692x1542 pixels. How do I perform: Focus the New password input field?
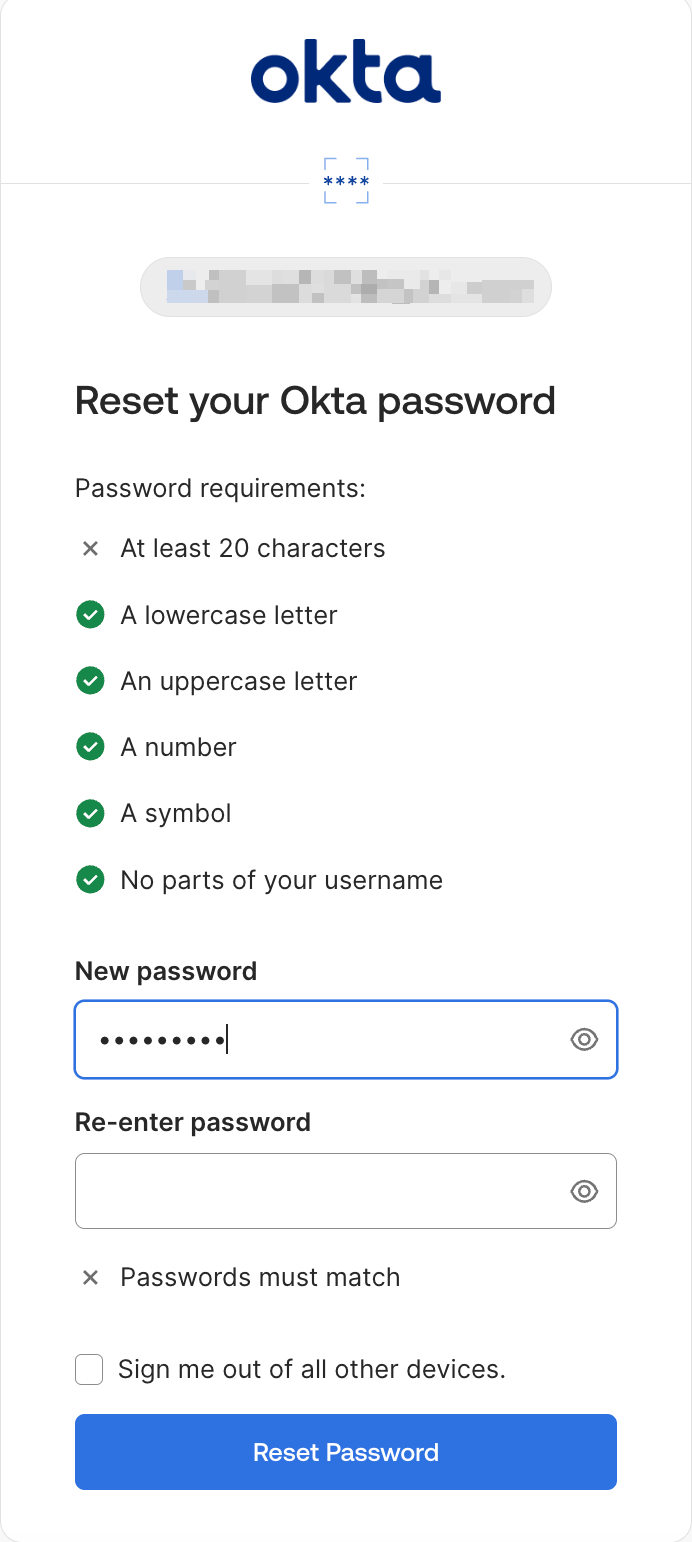320,1040
